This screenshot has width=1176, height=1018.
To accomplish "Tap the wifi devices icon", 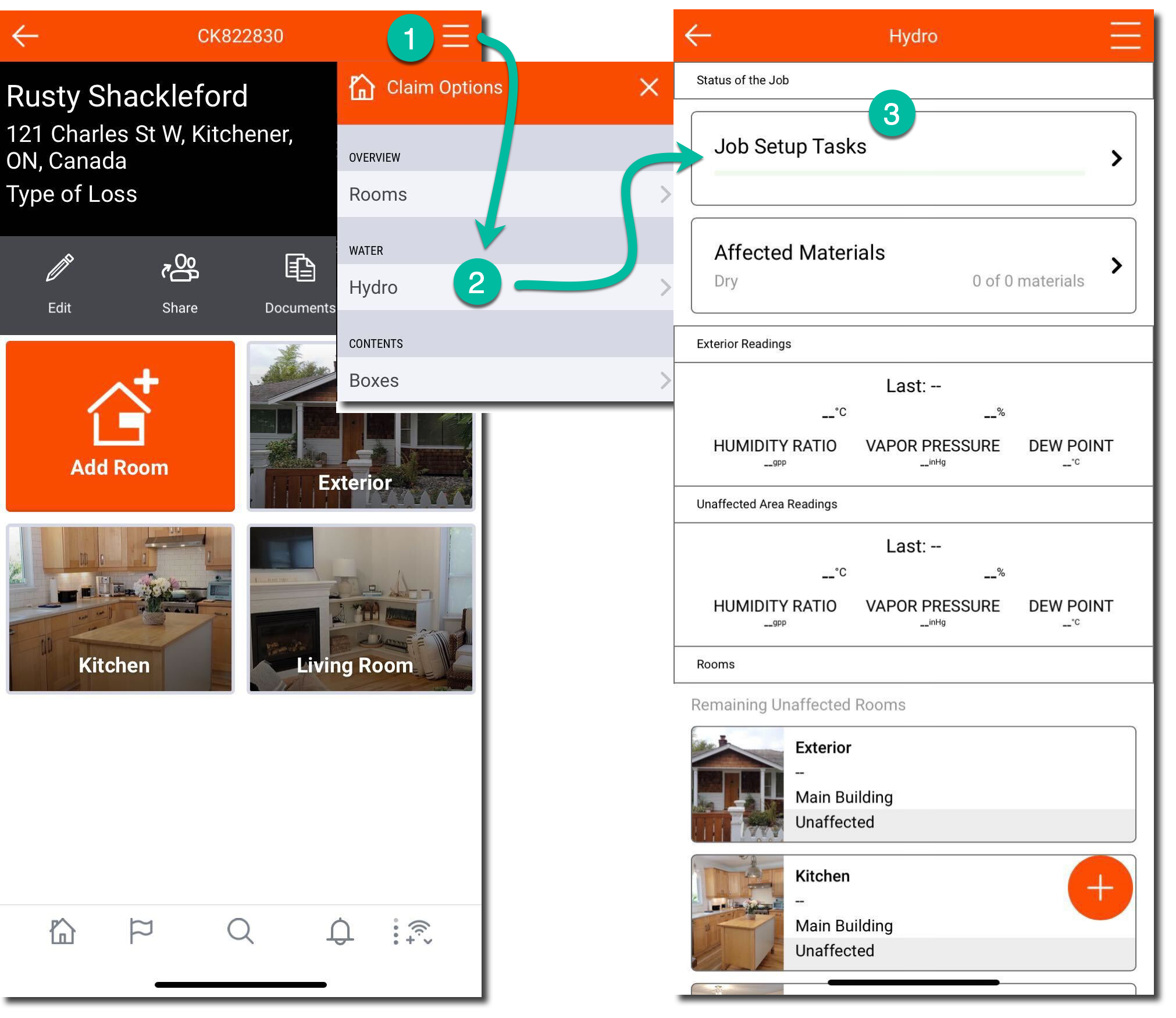I will [x=418, y=931].
